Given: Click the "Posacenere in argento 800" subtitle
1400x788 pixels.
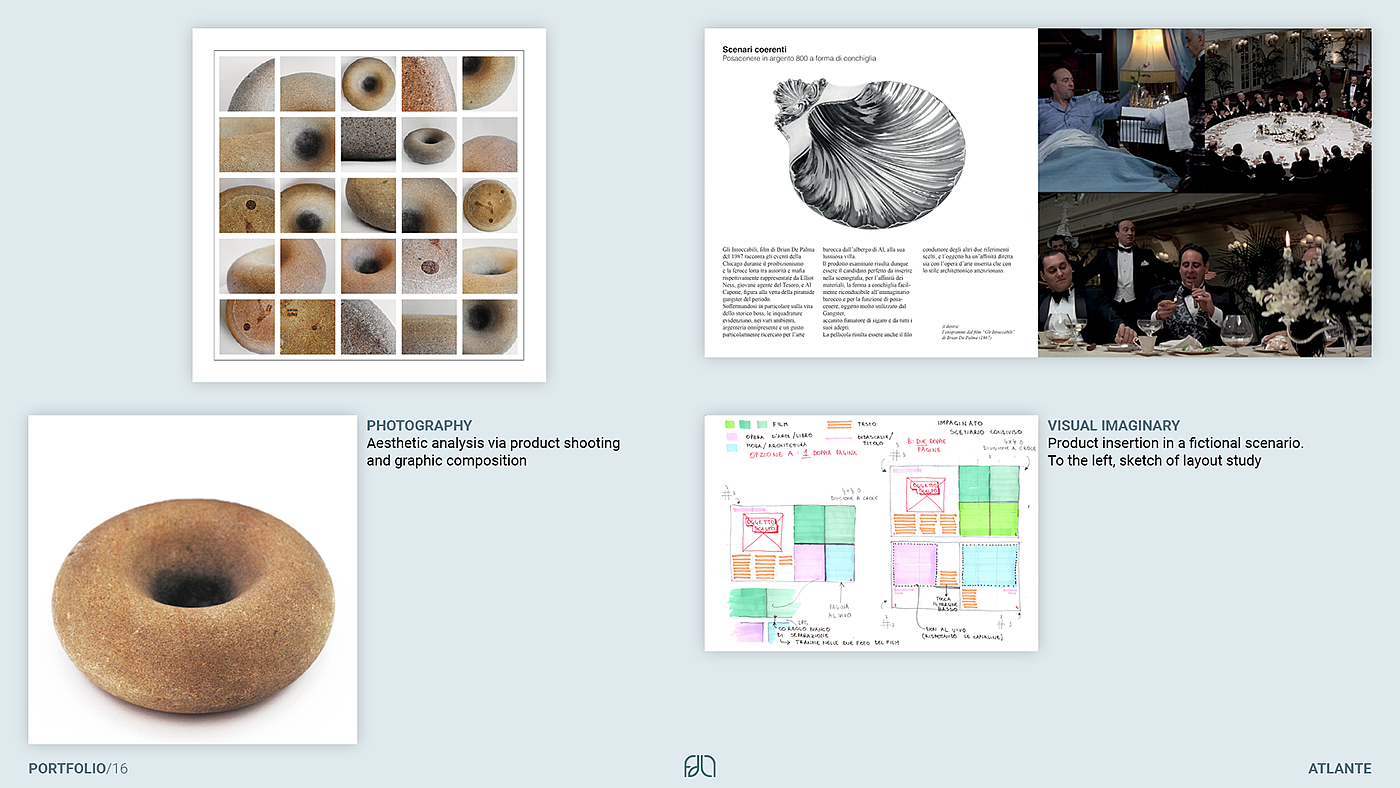Looking at the screenshot, I should pos(799,59).
